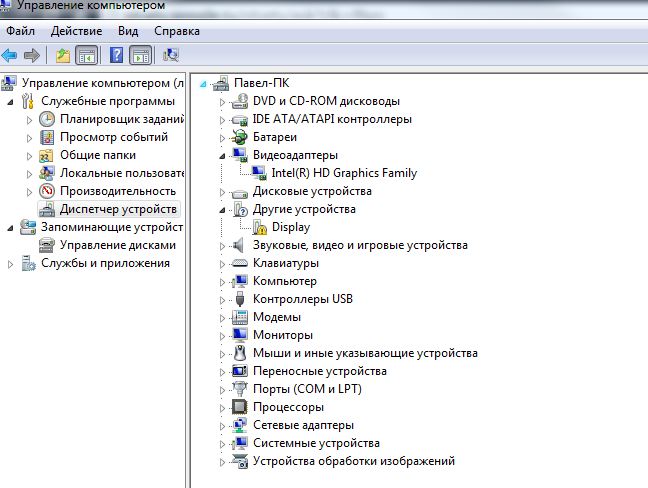Viewport: 648px width, 488px height.
Task: Click the Дисковые устройства drive icon
Action: 240,193
